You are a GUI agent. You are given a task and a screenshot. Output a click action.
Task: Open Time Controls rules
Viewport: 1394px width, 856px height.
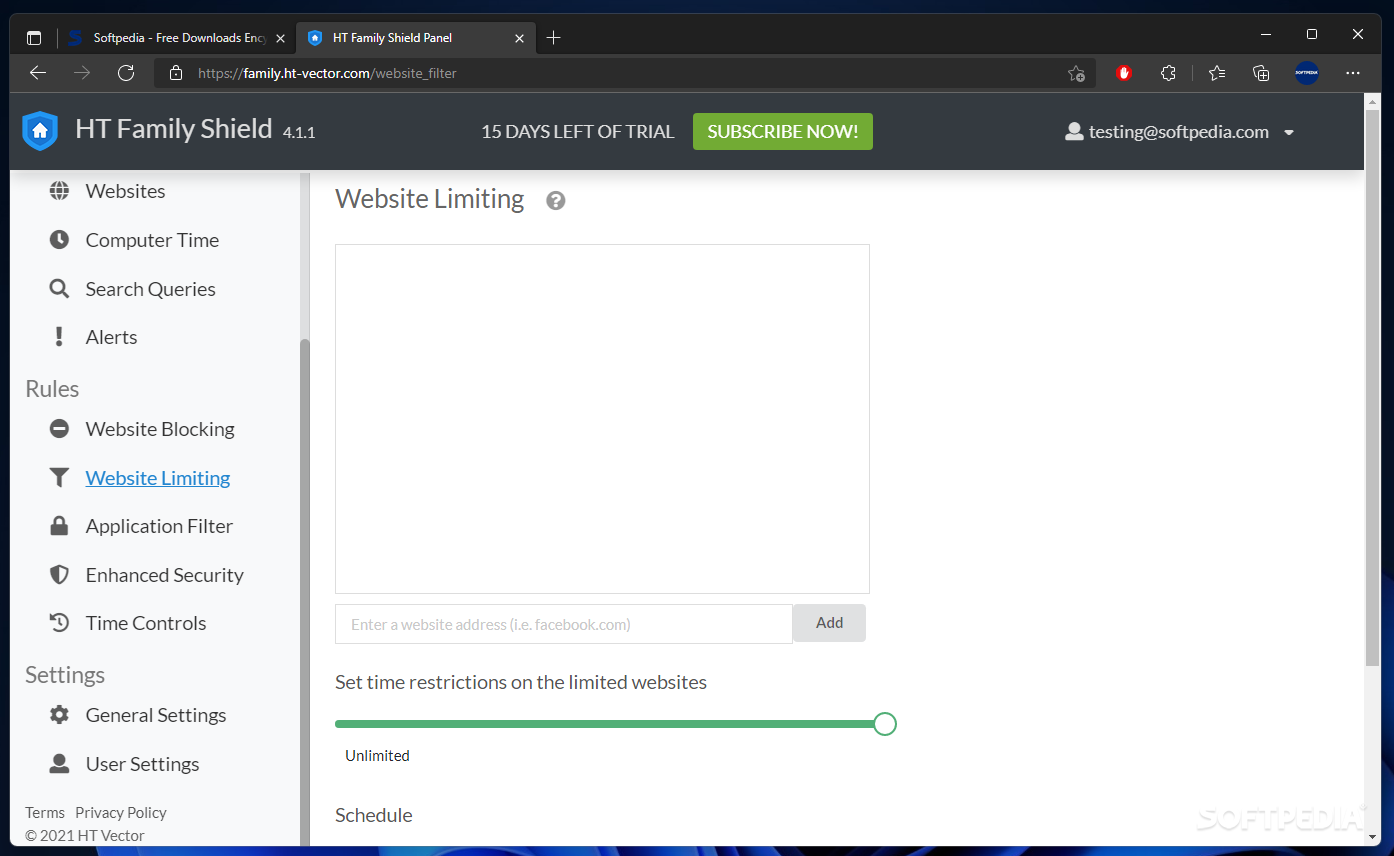click(146, 623)
